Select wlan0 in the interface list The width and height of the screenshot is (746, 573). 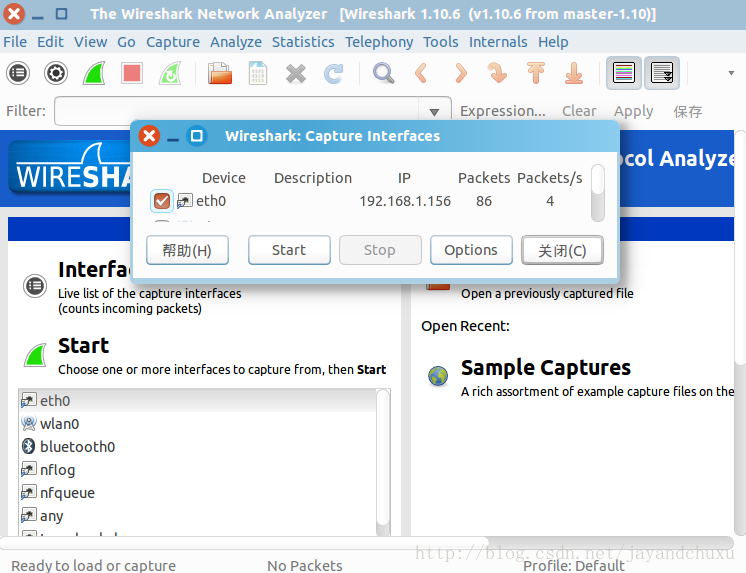[198, 424]
